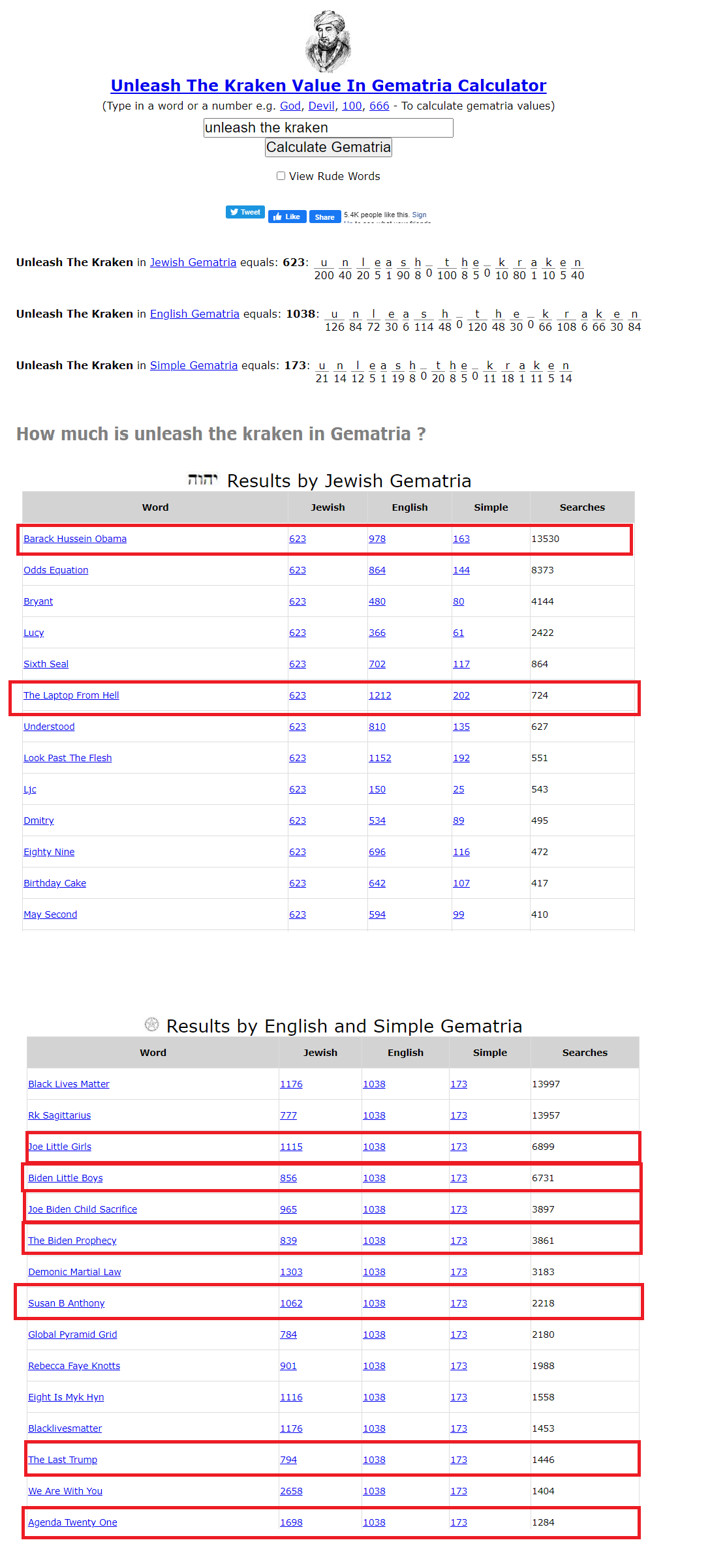Click the Facebook Sign link
The image size is (710, 1568).
click(x=419, y=215)
